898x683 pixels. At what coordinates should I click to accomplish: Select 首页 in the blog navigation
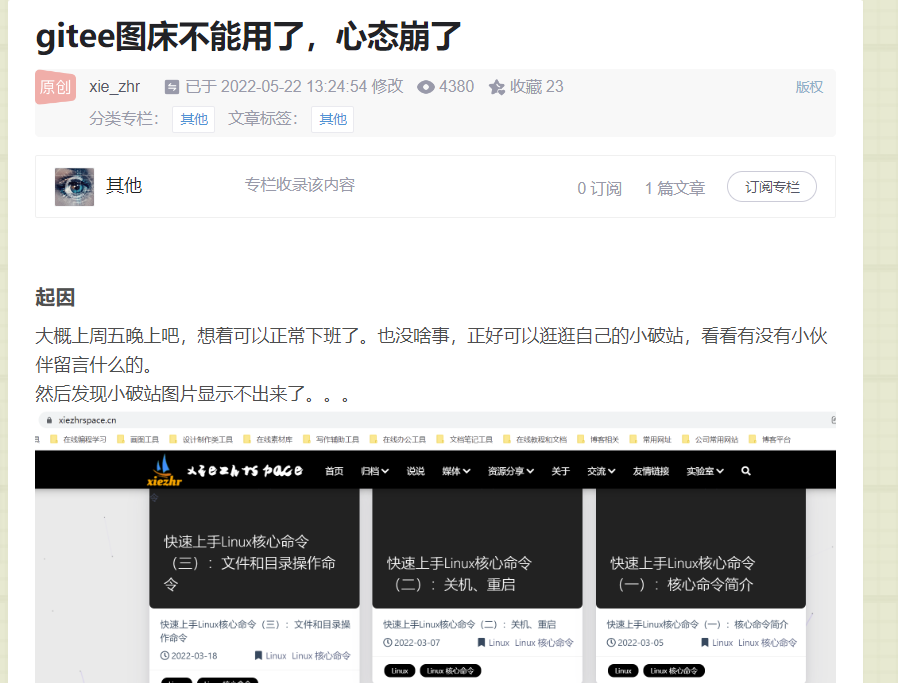tap(334, 471)
